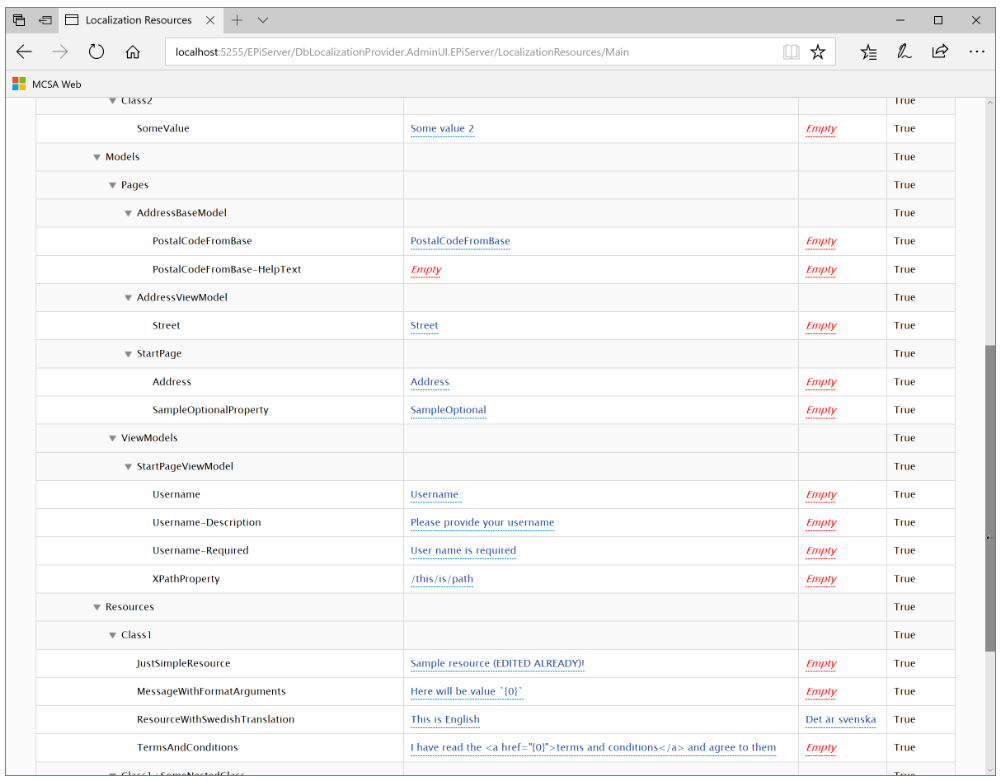1007x782 pixels.
Task: Select the ResourceWithSwedishTranslation key
Action: pos(215,720)
